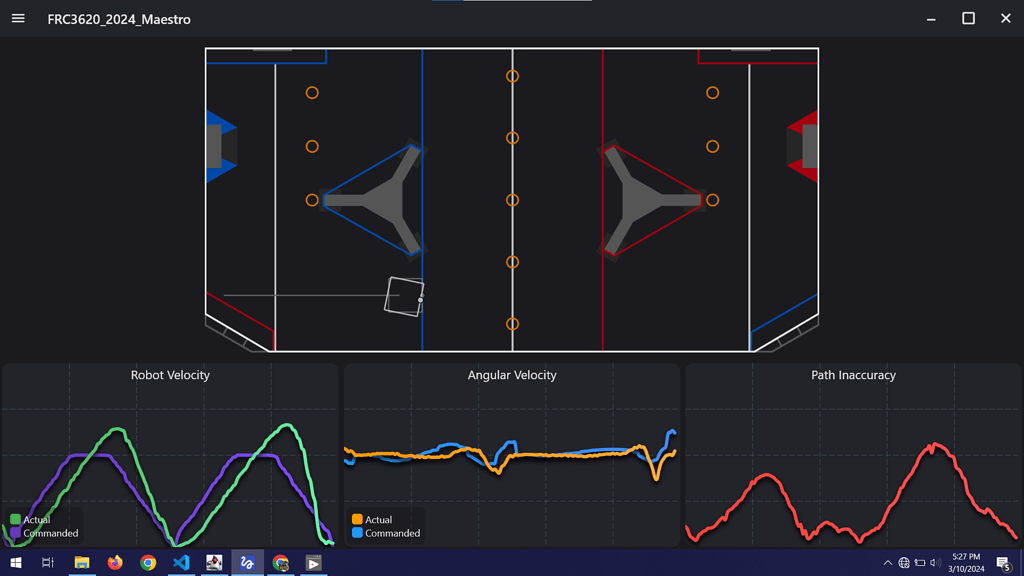Open the notification center with 5 alerts
Viewport: 1024px width, 576px height.
(1004, 562)
